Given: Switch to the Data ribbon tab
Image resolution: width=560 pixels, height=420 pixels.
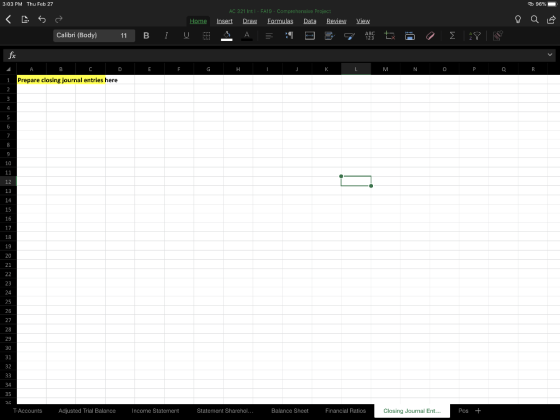Looking at the screenshot, I should (x=310, y=21).
